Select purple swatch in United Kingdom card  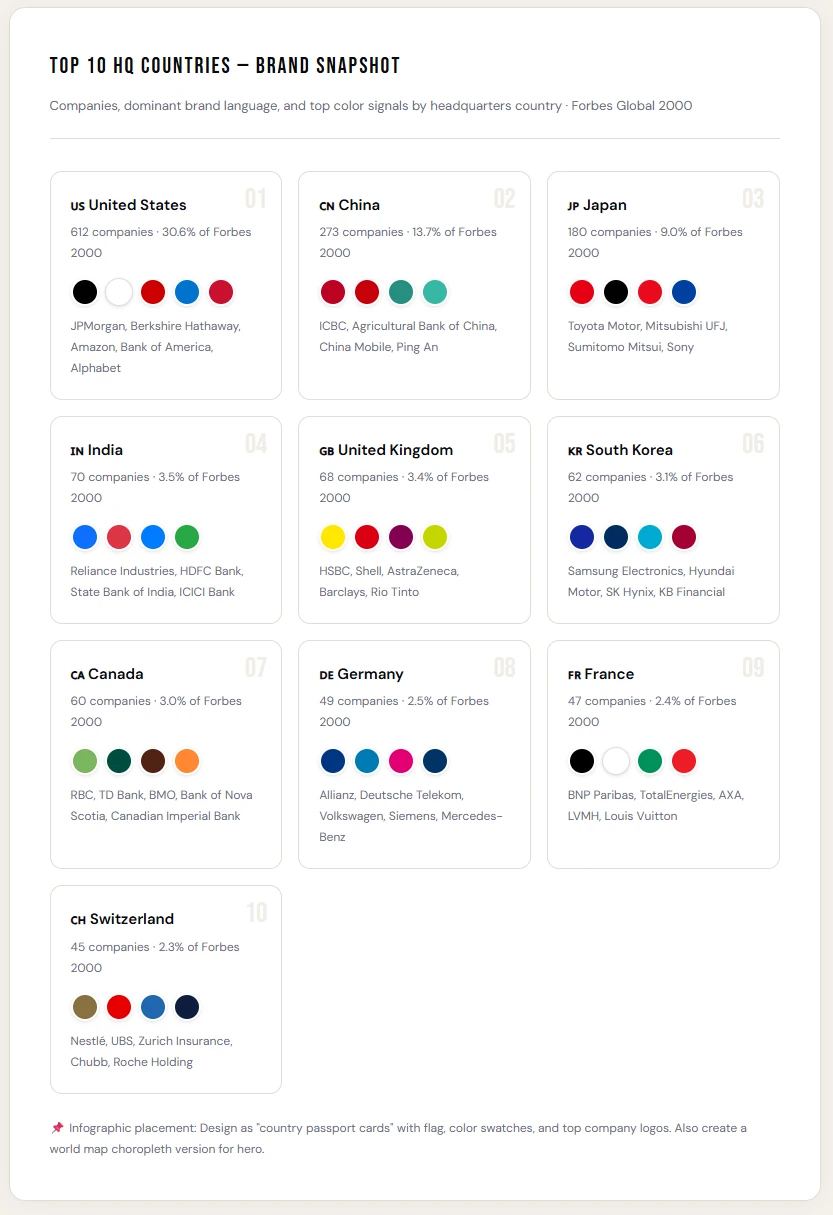(x=401, y=537)
